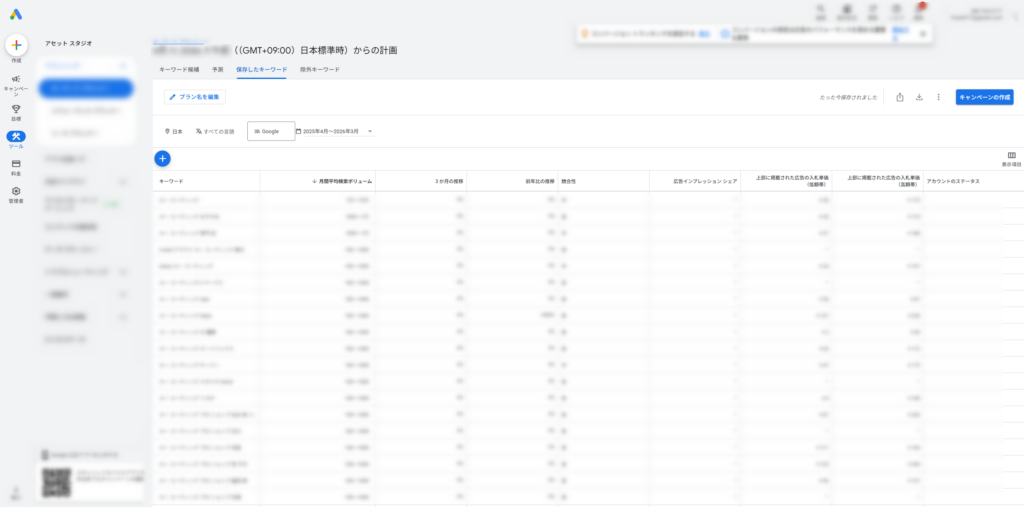
Task: Open 管理者 (Admin) gear icon
Action: [16, 194]
